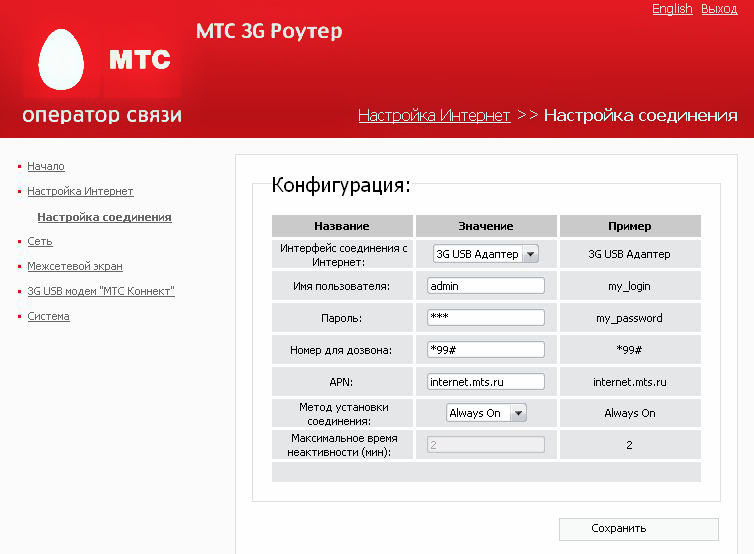Screen dimensions: 754x554
Task: Click the my_login example text
Action: [629, 286]
